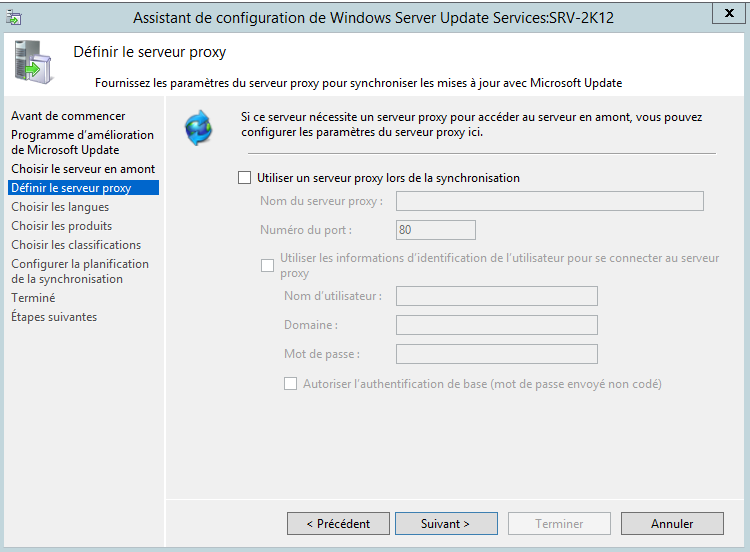The image size is (750, 552).
Task: Click the 'Mot de passe' input field
Action: pos(496,354)
